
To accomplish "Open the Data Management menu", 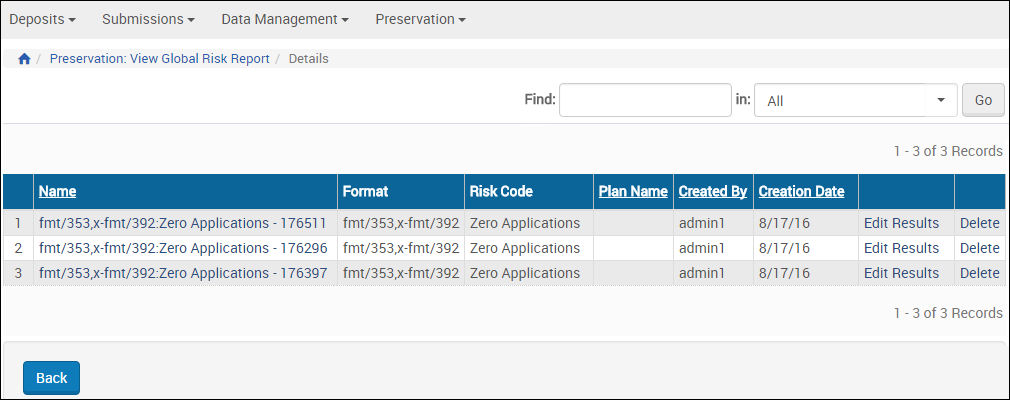I will [x=285, y=19].
